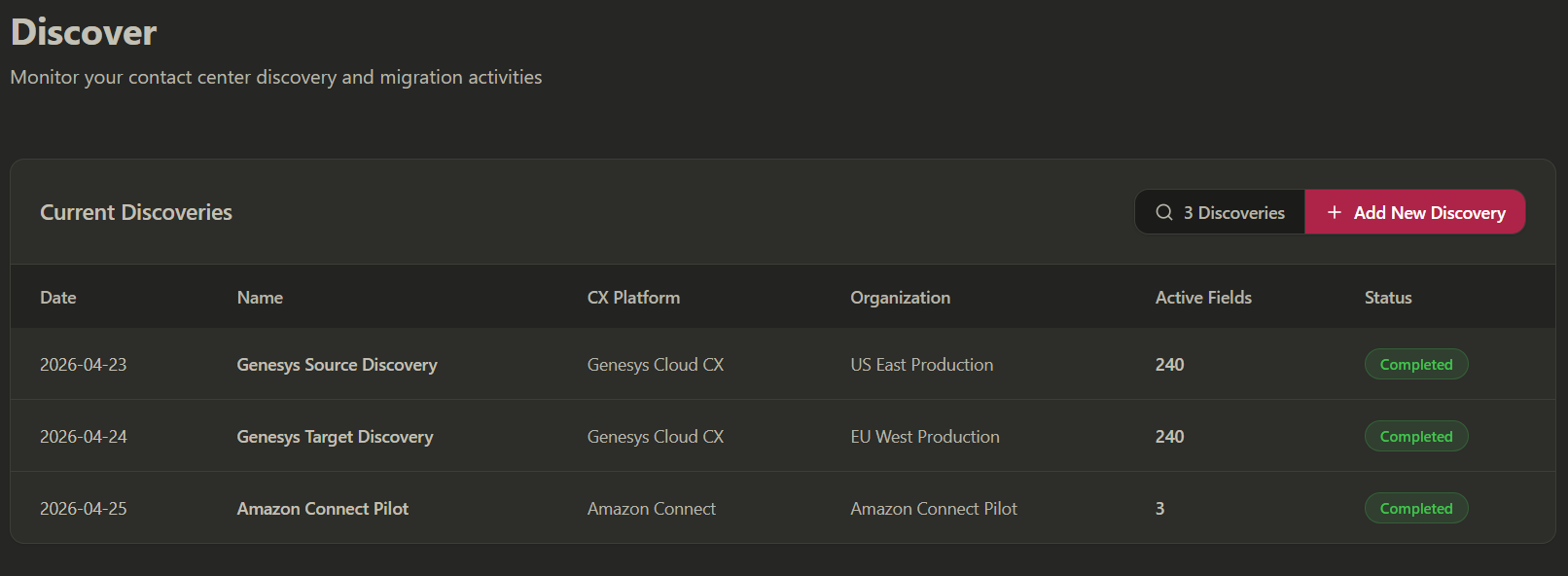The image size is (1568, 576).
Task: Select the date 2026-04-24
Action: click(84, 437)
